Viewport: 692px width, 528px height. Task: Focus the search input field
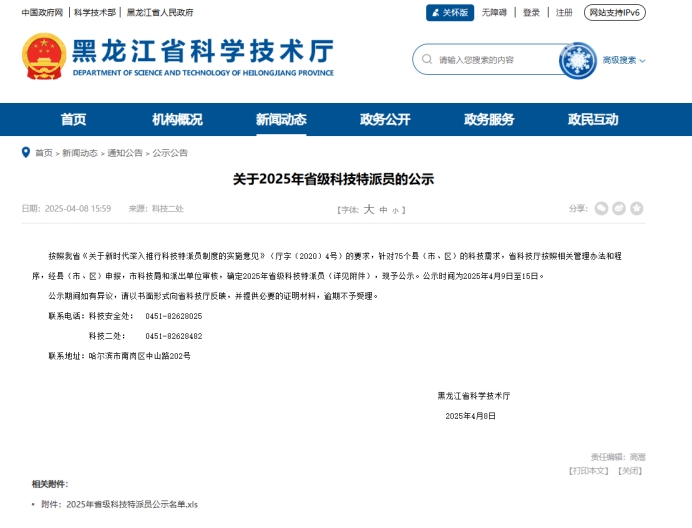coord(490,60)
